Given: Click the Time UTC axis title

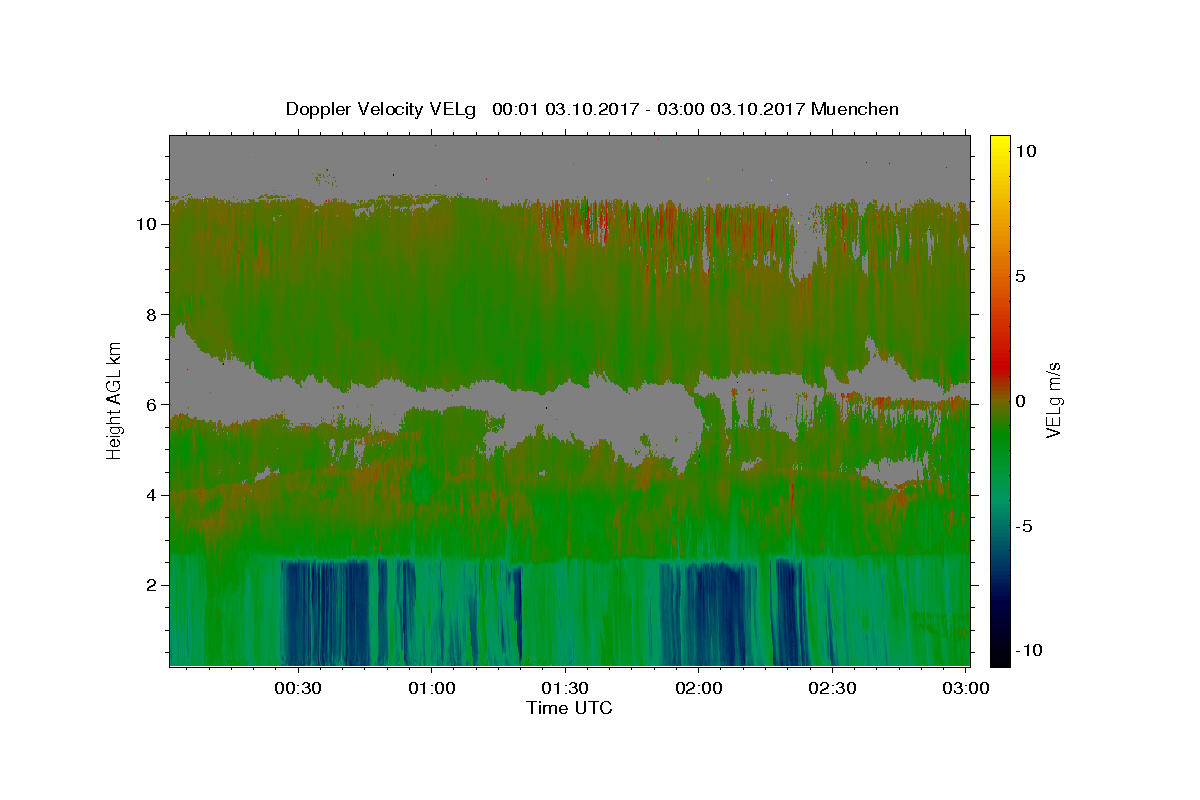Looking at the screenshot, I should (569, 708).
